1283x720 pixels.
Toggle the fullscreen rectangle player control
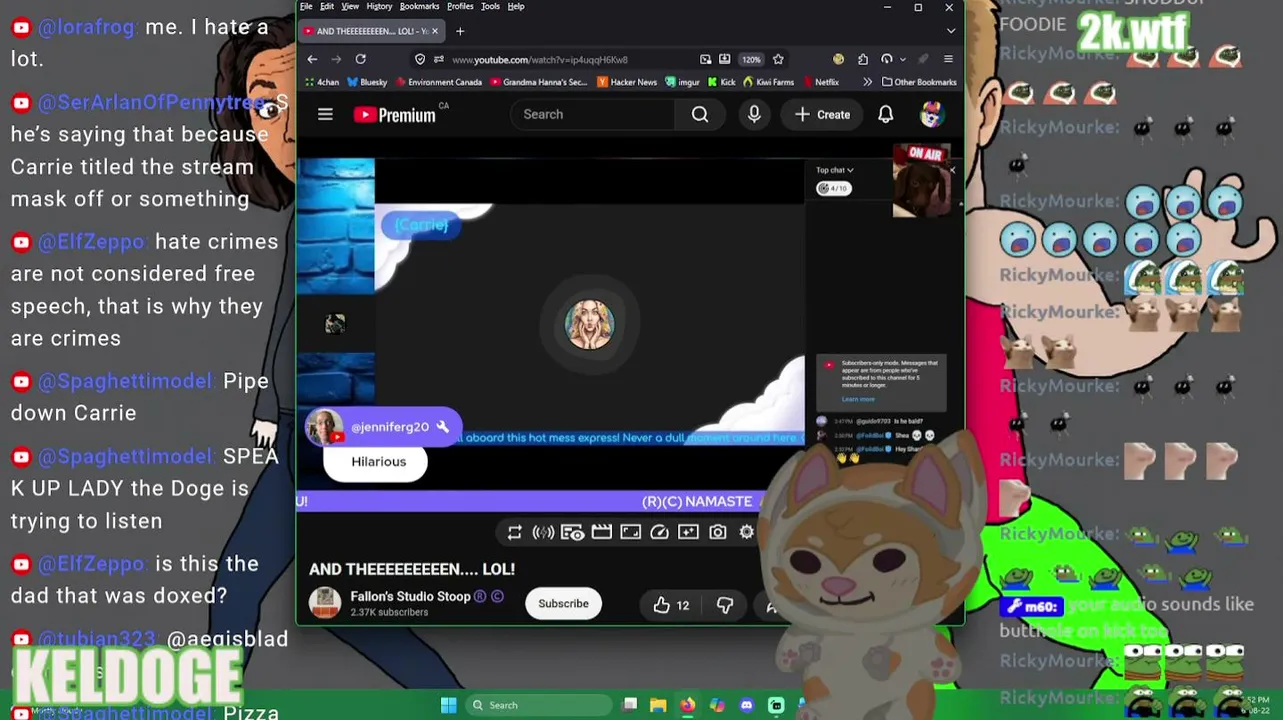630,532
